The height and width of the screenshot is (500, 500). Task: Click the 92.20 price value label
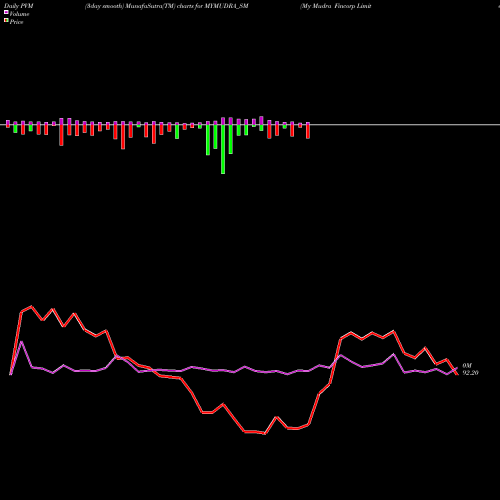pyautogui.click(x=470, y=373)
